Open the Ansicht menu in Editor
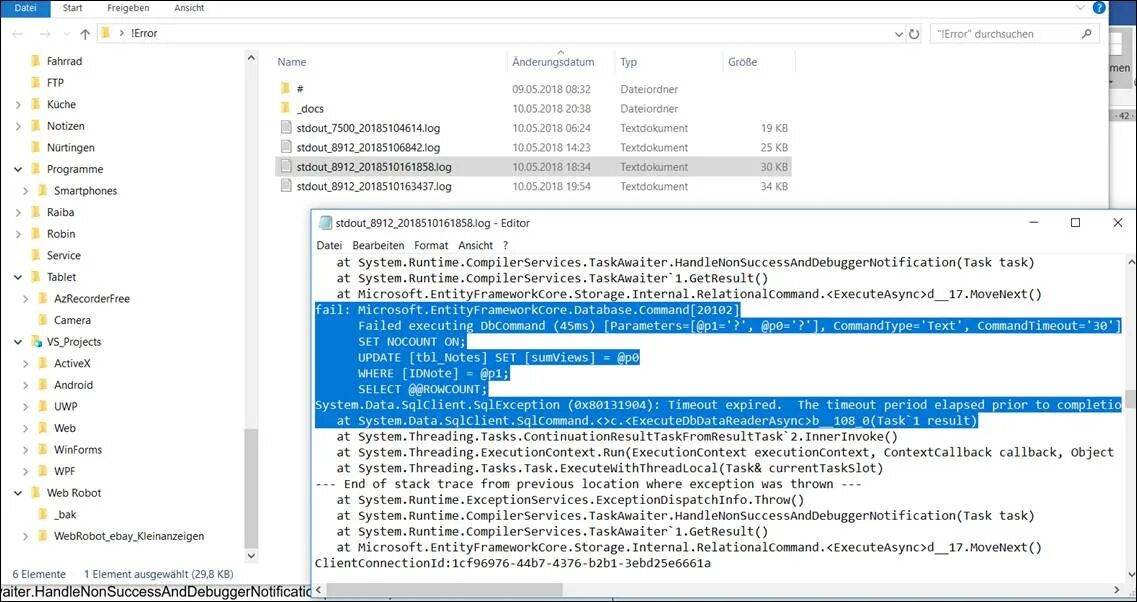Viewport: 1137px width, 602px height. pyautogui.click(x=476, y=245)
